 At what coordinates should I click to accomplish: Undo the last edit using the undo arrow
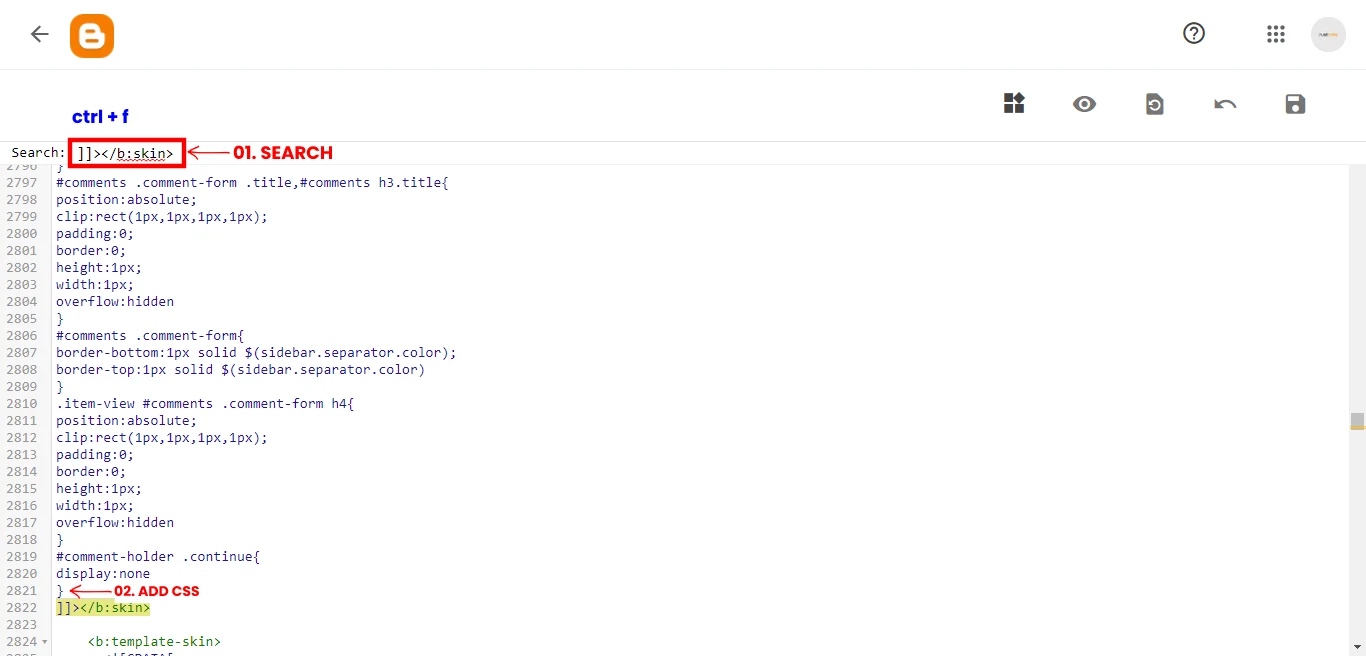(x=1225, y=104)
